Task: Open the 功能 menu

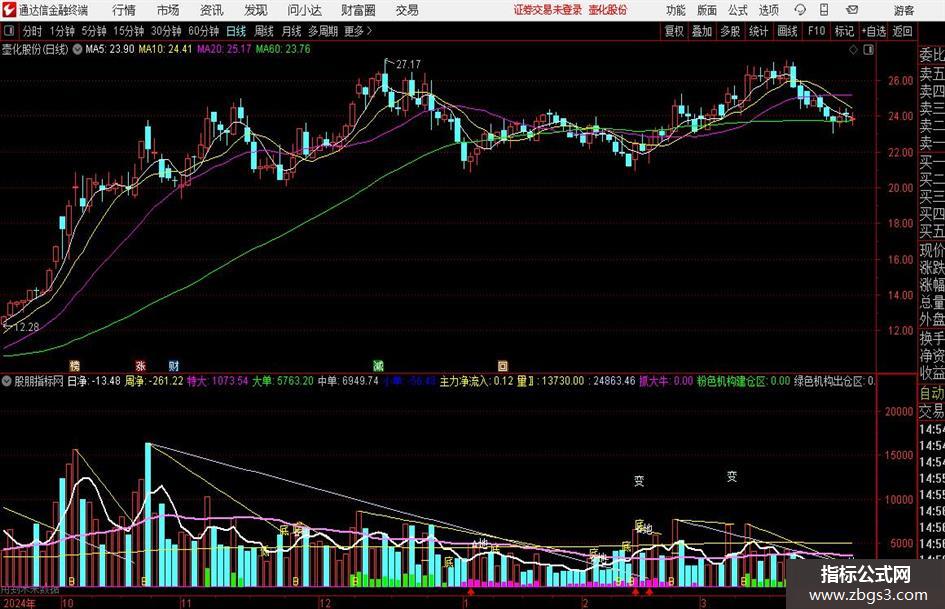Action: [676, 10]
